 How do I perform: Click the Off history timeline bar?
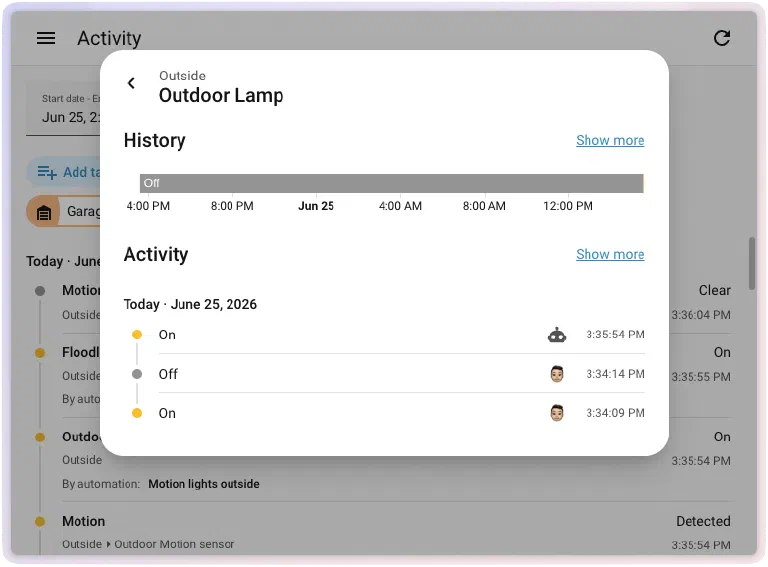click(391, 183)
